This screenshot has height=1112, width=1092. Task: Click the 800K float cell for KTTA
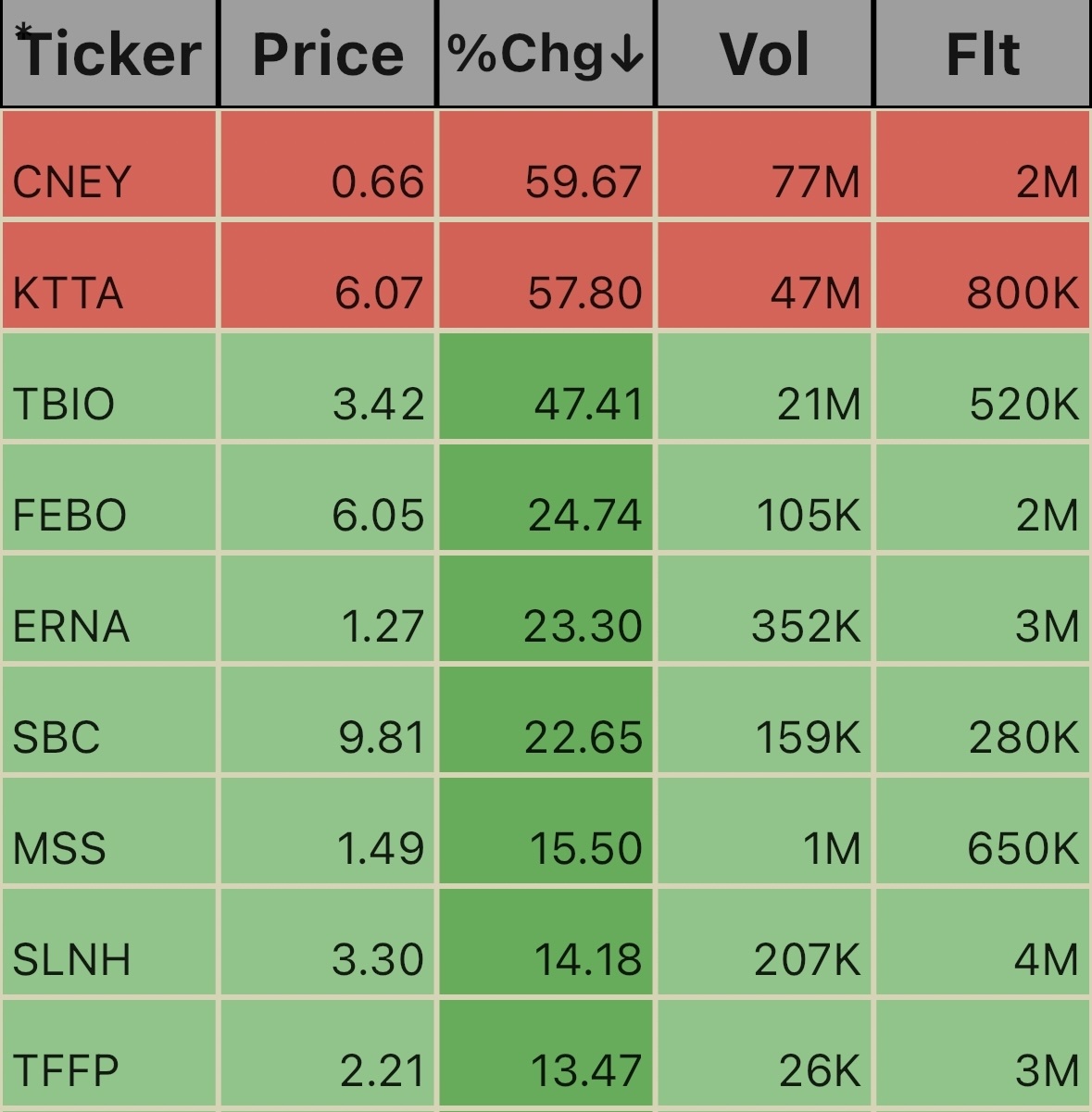click(983, 276)
